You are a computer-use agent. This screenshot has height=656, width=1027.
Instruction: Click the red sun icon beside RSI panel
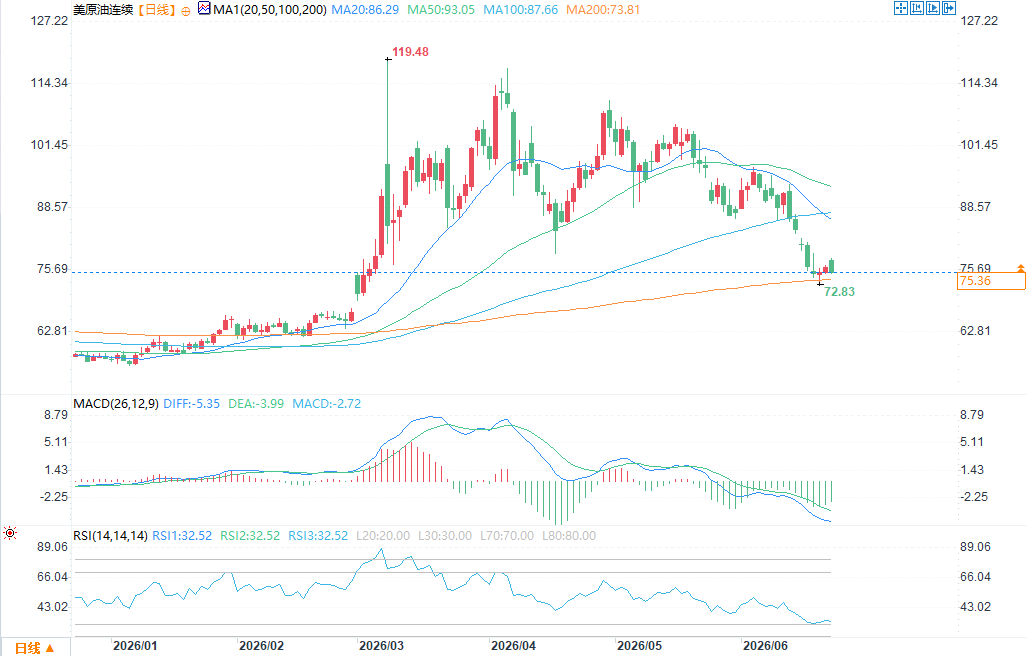(x=10, y=533)
